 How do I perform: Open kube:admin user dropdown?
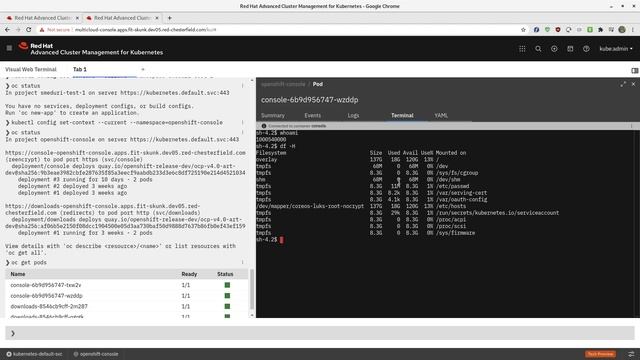point(616,49)
